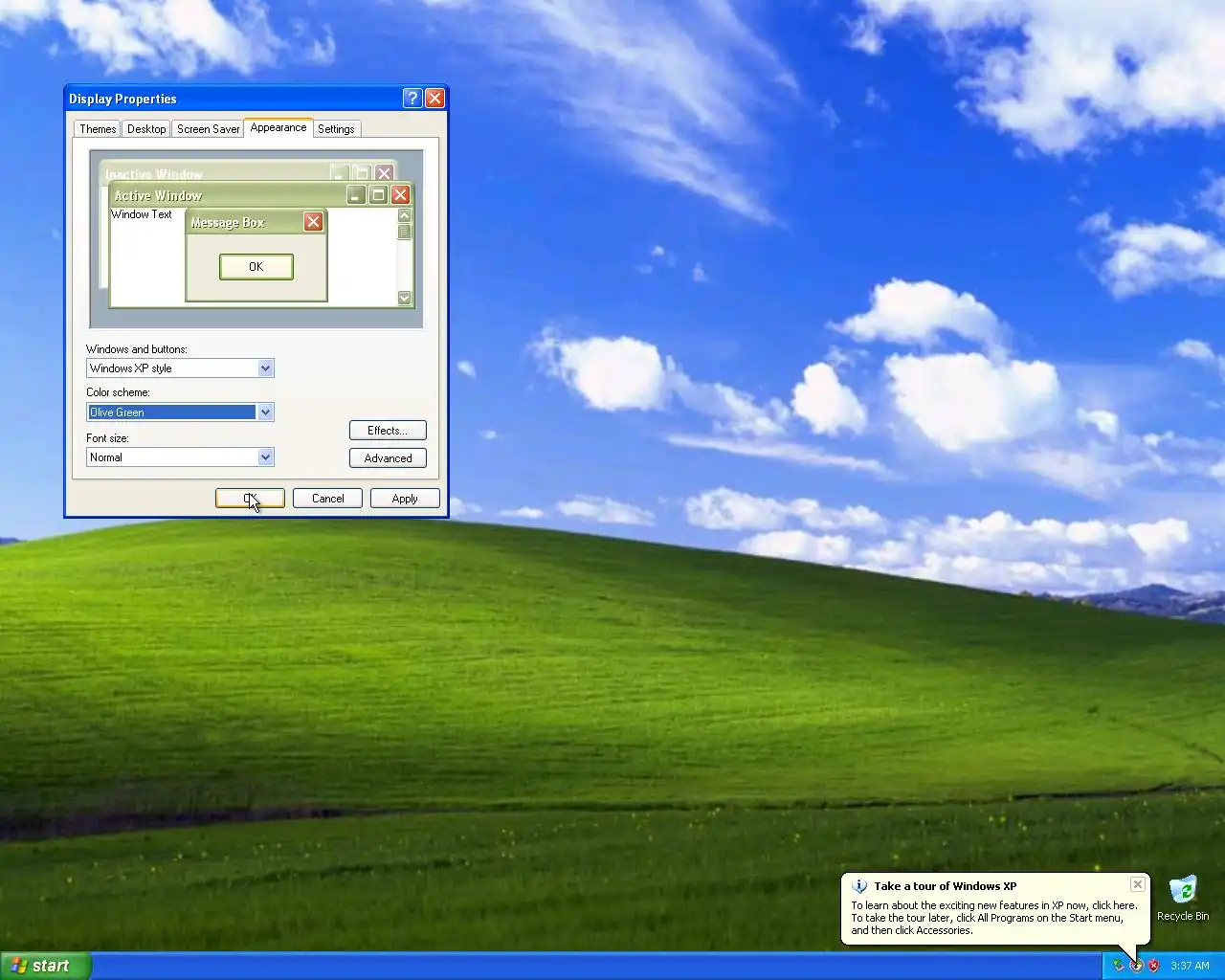Click the Safely Remove Hardware tray icon

tap(1118, 966)
